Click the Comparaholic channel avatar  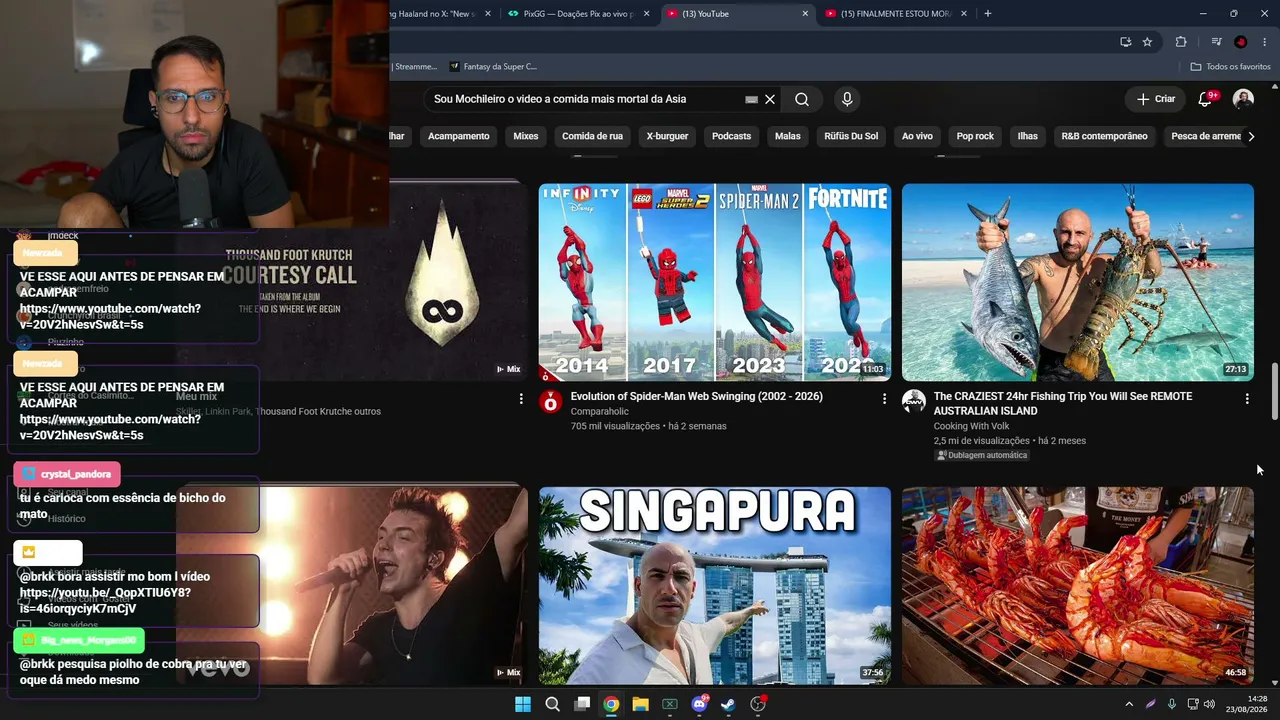(x=550, y=402)
